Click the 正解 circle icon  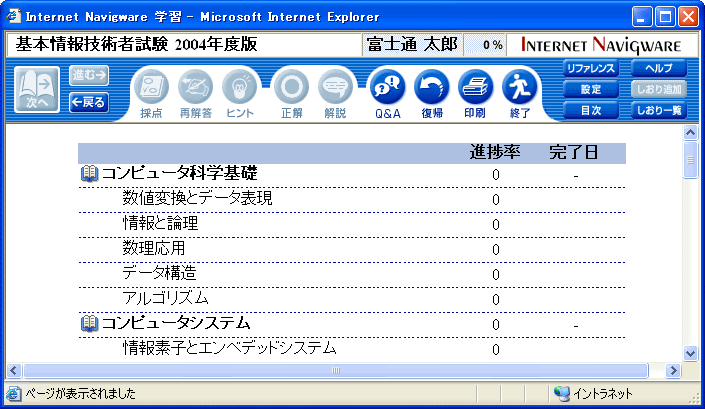click(x=291, y=86)
